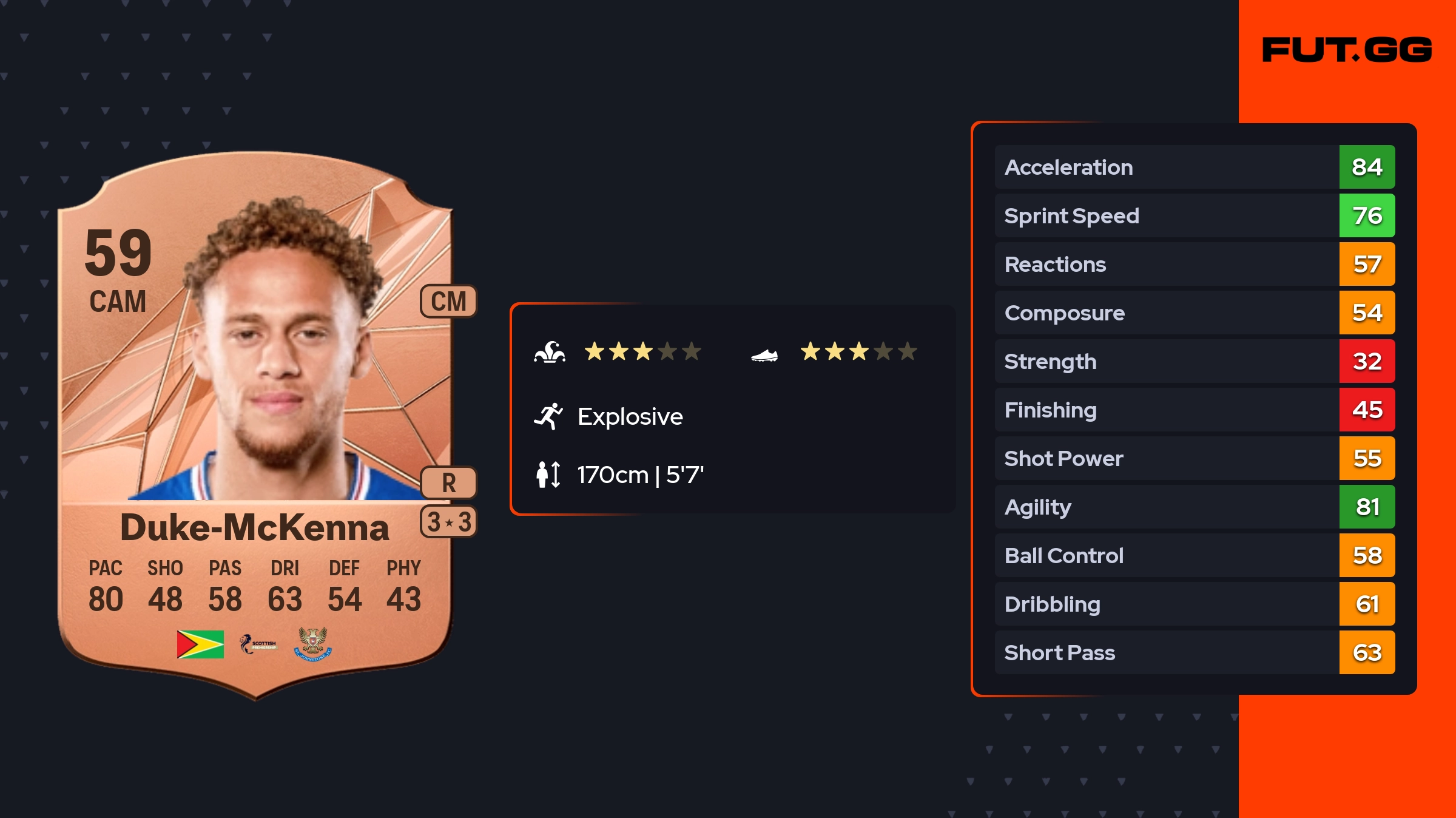Click the CM alternate position badge
The width and height of the screenshot is (1456, 818).
coord(448,301)
